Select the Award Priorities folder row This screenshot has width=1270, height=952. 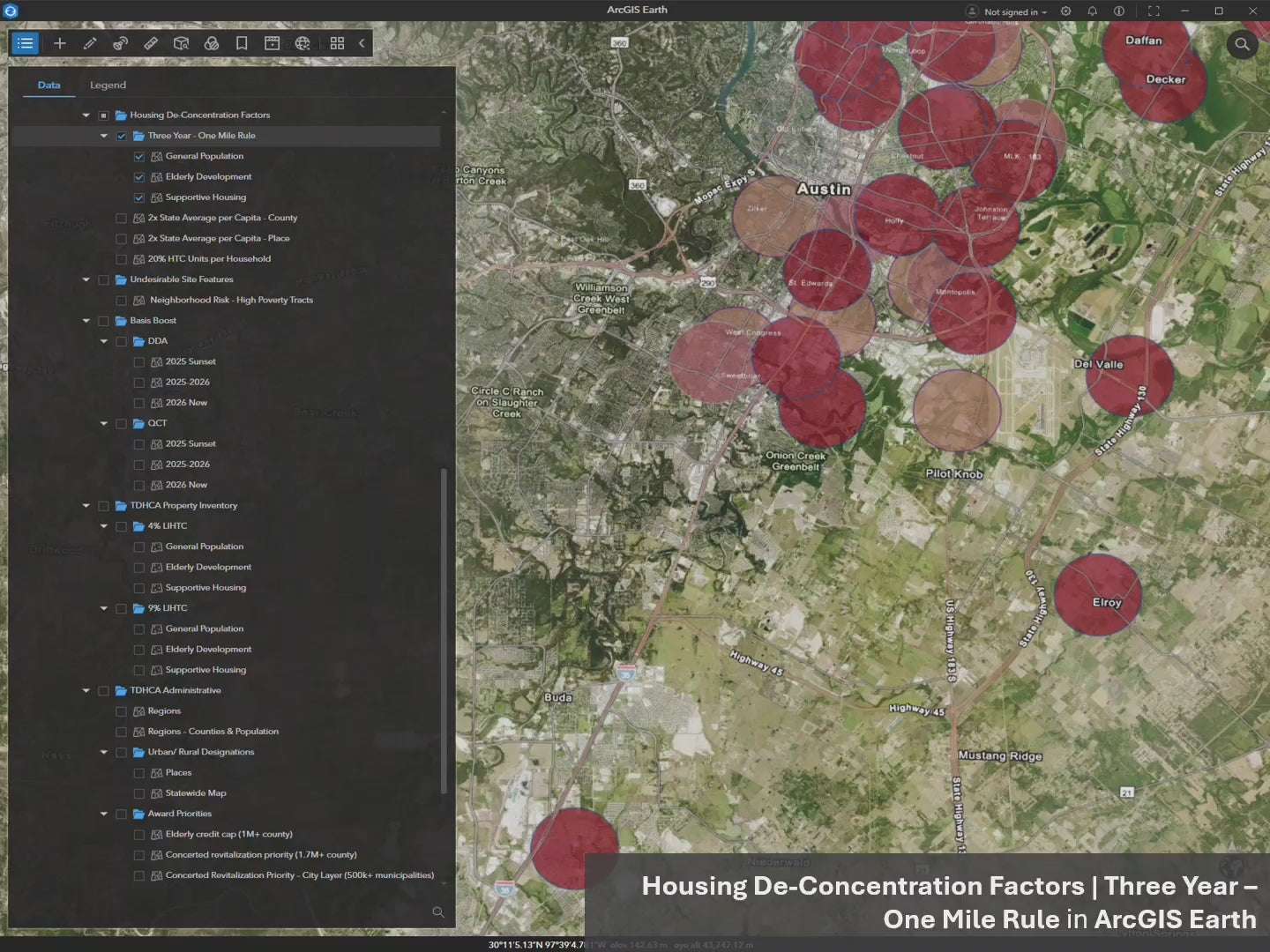(180, 814)
